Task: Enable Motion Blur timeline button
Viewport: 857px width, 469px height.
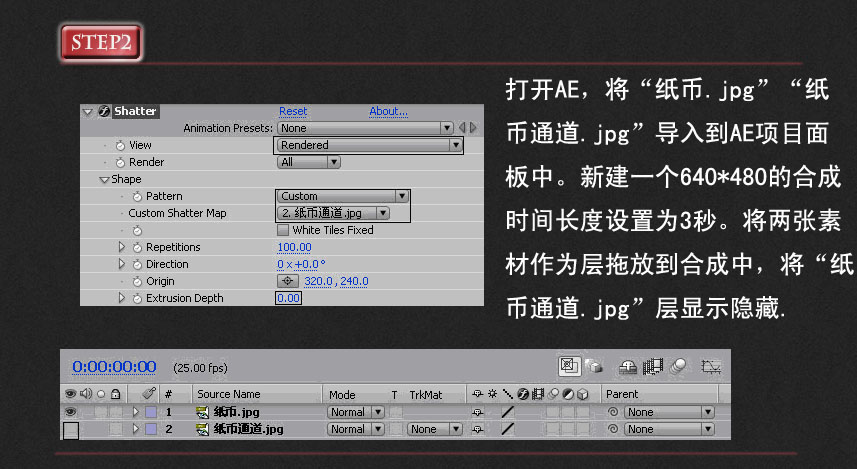Action: (678, 366)
